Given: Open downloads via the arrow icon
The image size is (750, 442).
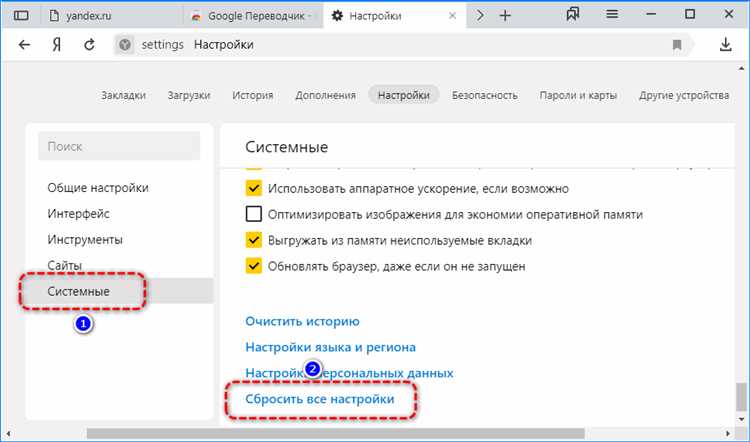Looking at the screenshot, I should [x=726, y=44].
